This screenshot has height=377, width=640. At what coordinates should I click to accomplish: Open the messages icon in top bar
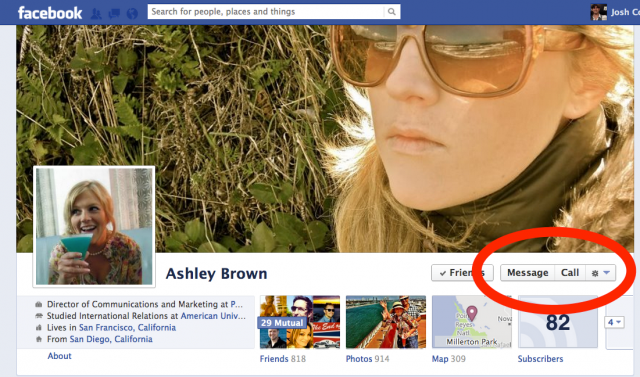(114, 13)
